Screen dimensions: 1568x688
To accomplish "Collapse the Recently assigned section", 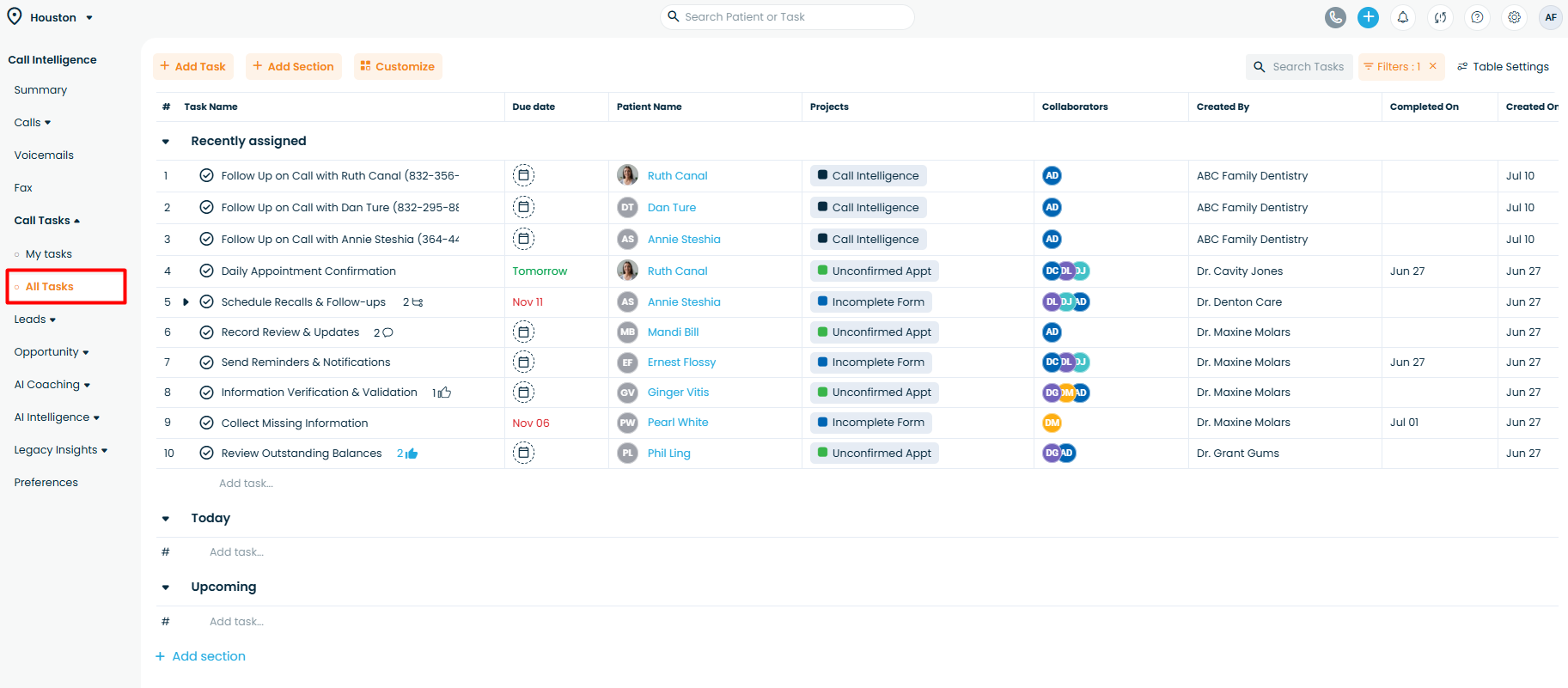I will [166, 142].
